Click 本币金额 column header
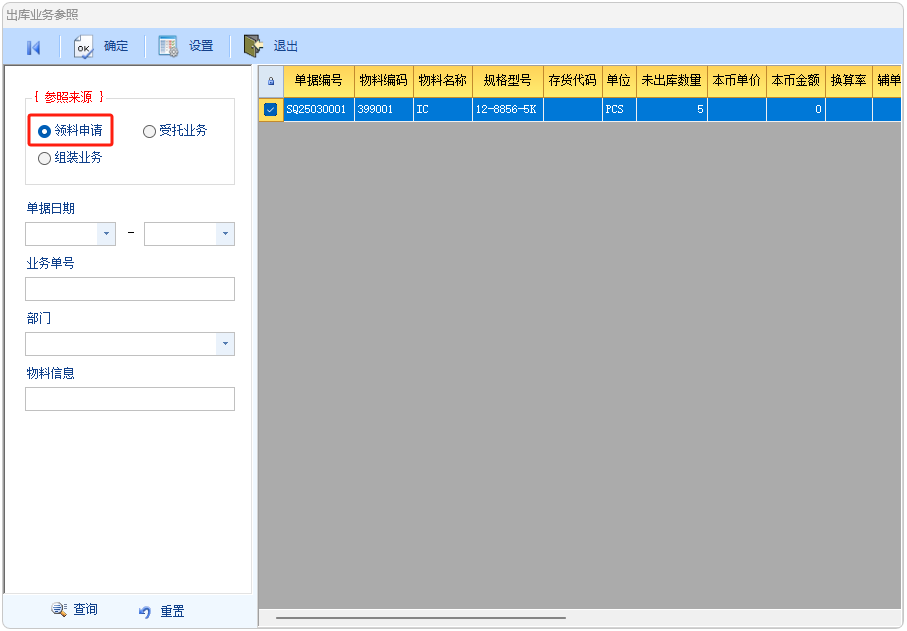This screenshot has height=631, width=907. click(796, 81)
